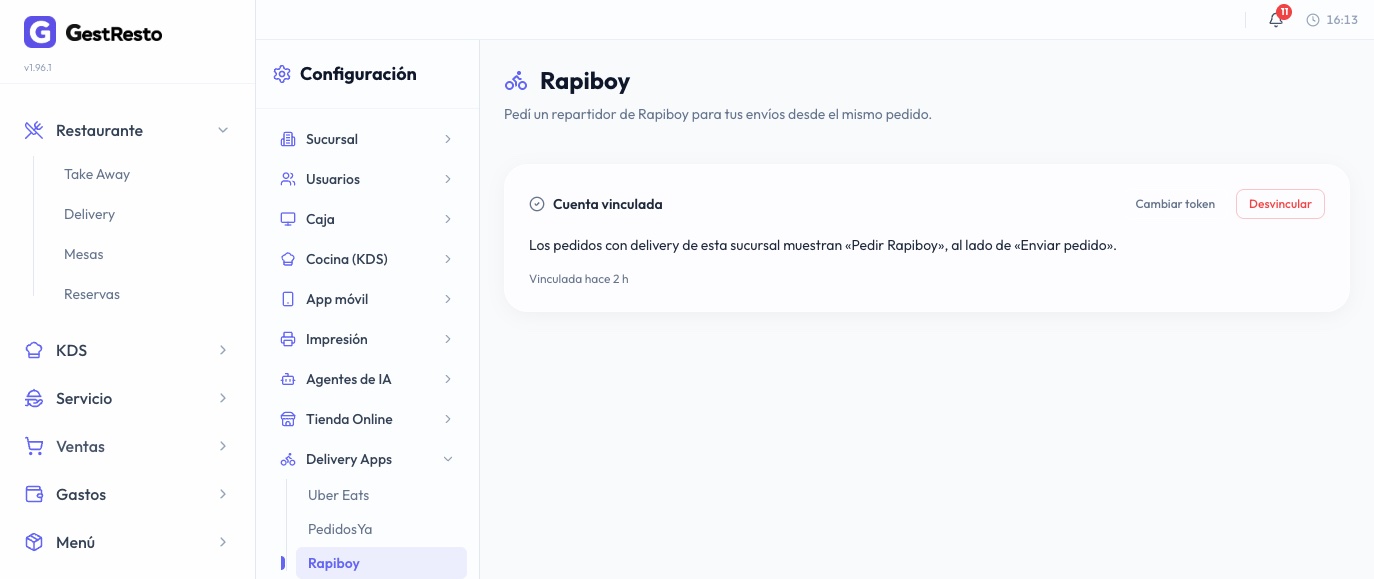Expand the Sucursal settings chevron
This screenshot has width=1374, height=579.
[448, 139]
